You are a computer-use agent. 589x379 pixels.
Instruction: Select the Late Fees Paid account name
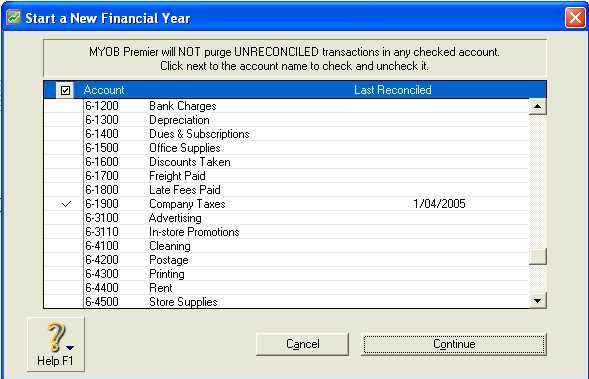click(x=185, y=190)
